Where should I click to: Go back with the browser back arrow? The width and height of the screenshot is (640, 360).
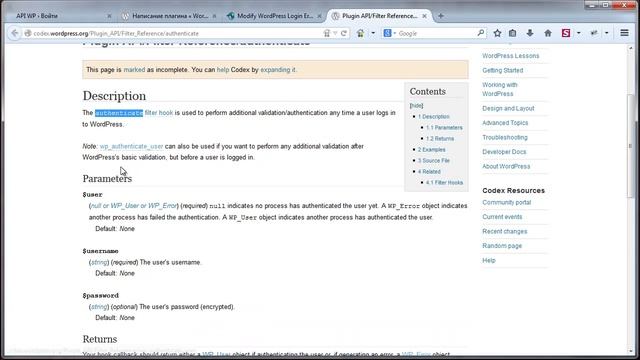tap(15, 33)
